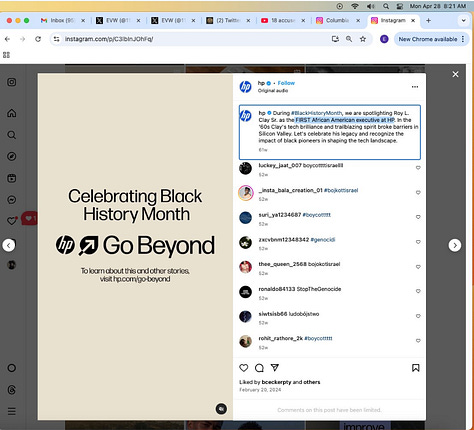
Task: Like the comment by rohit_rathore_2k
Action: click(418, 341)
